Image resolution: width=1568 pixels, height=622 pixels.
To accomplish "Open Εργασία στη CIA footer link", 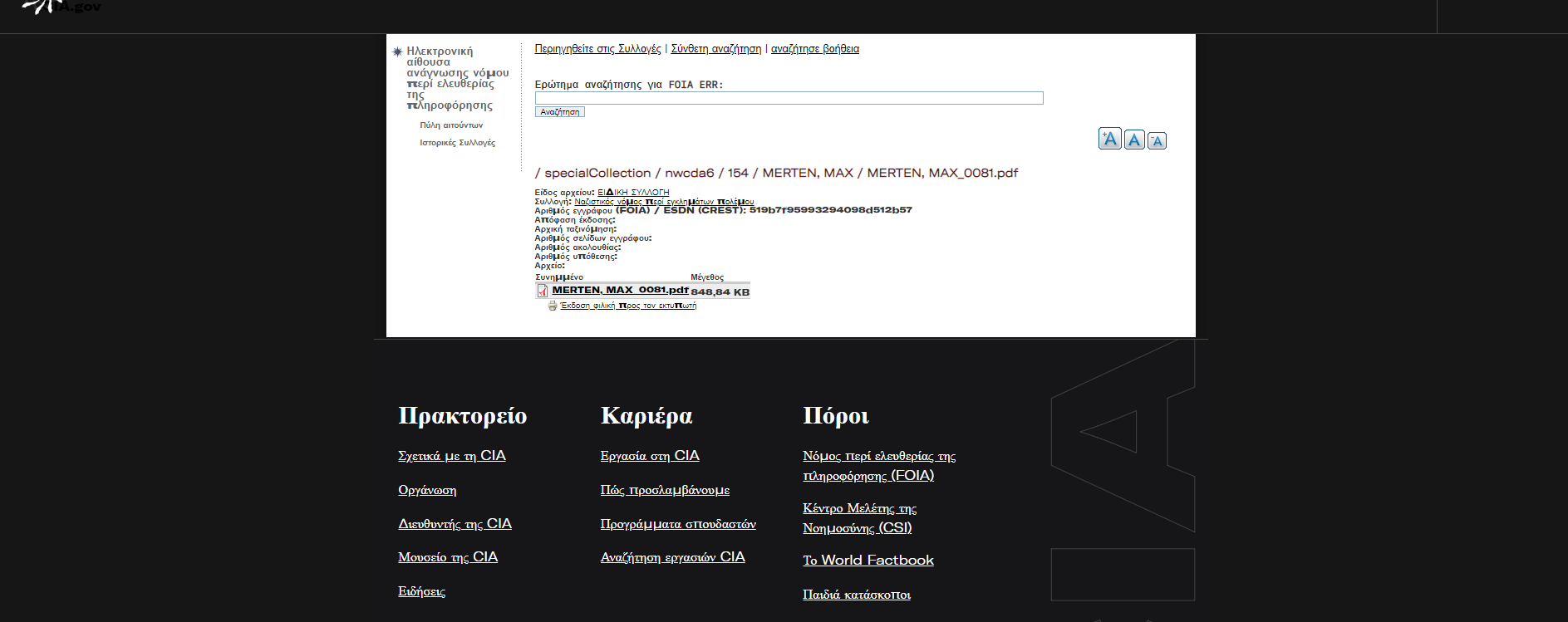I will click(x=650, y=456).
